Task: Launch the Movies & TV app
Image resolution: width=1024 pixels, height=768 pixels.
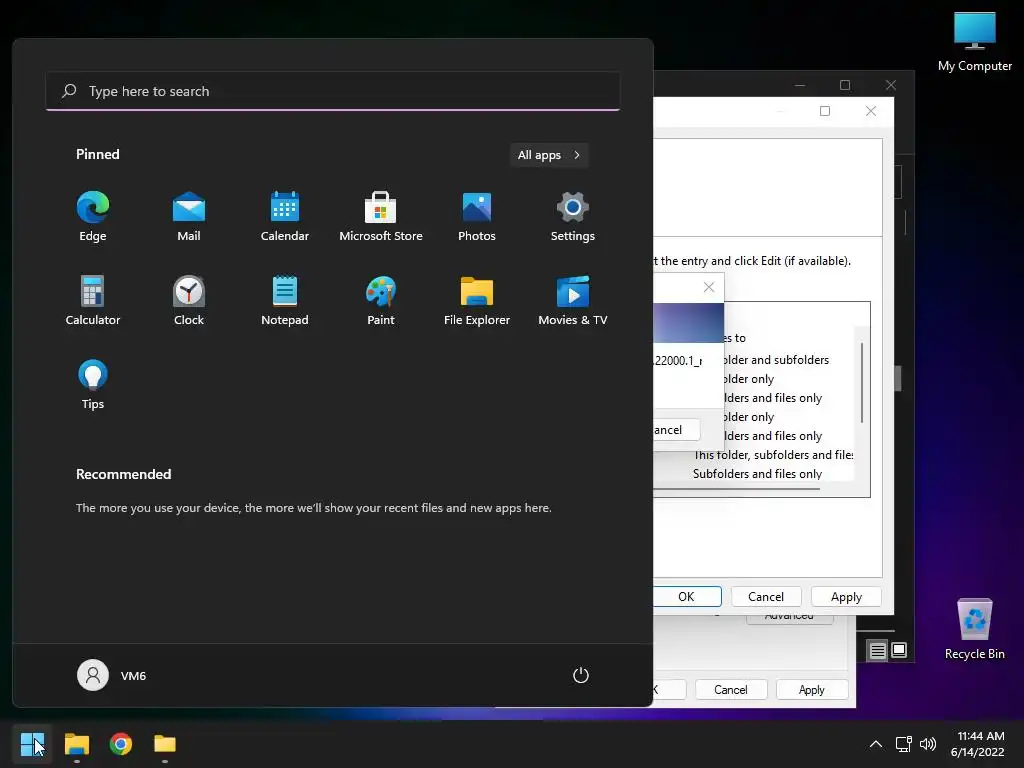Action: point(573,300)
